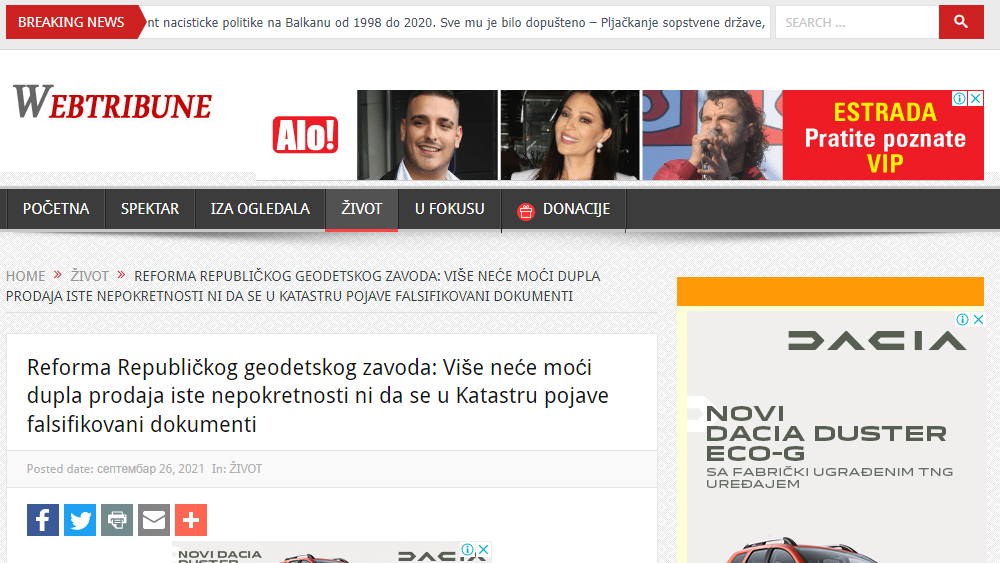Go to ŽIVOT breadcrumb link
This screenshot has height=563, width=1000.
(89, 276)
